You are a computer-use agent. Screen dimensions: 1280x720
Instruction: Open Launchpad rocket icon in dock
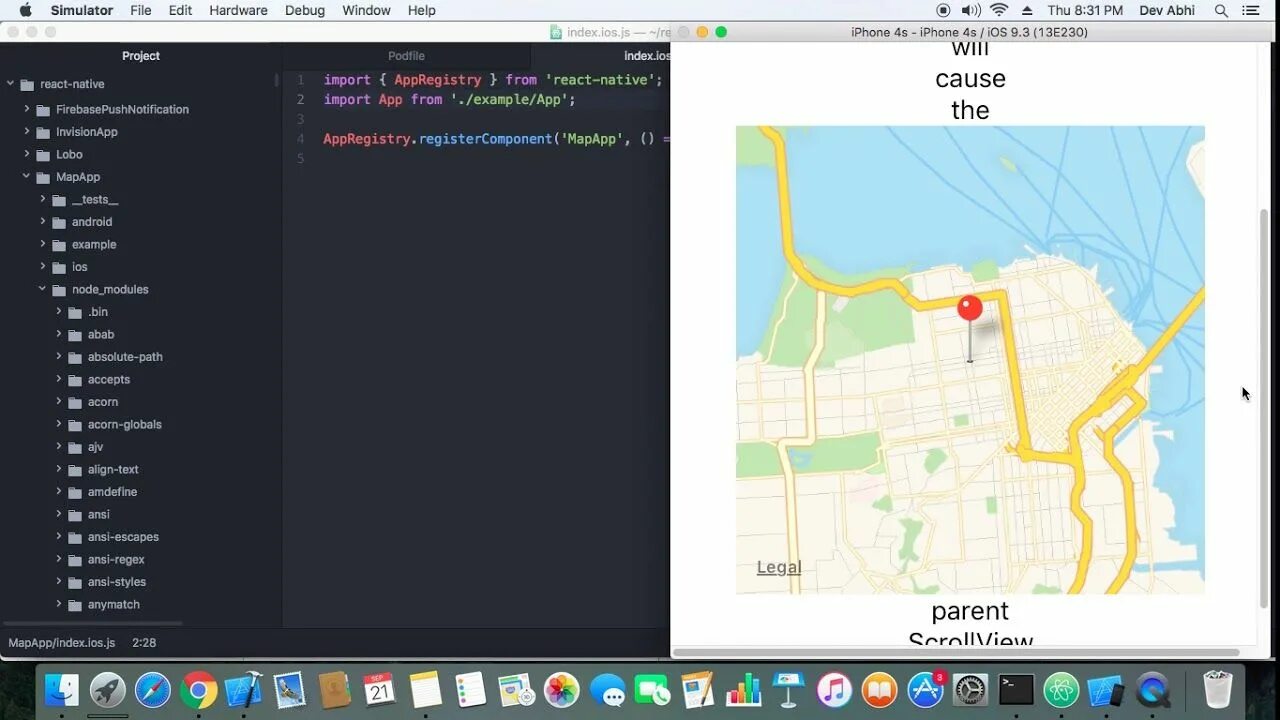coord(108,690)
